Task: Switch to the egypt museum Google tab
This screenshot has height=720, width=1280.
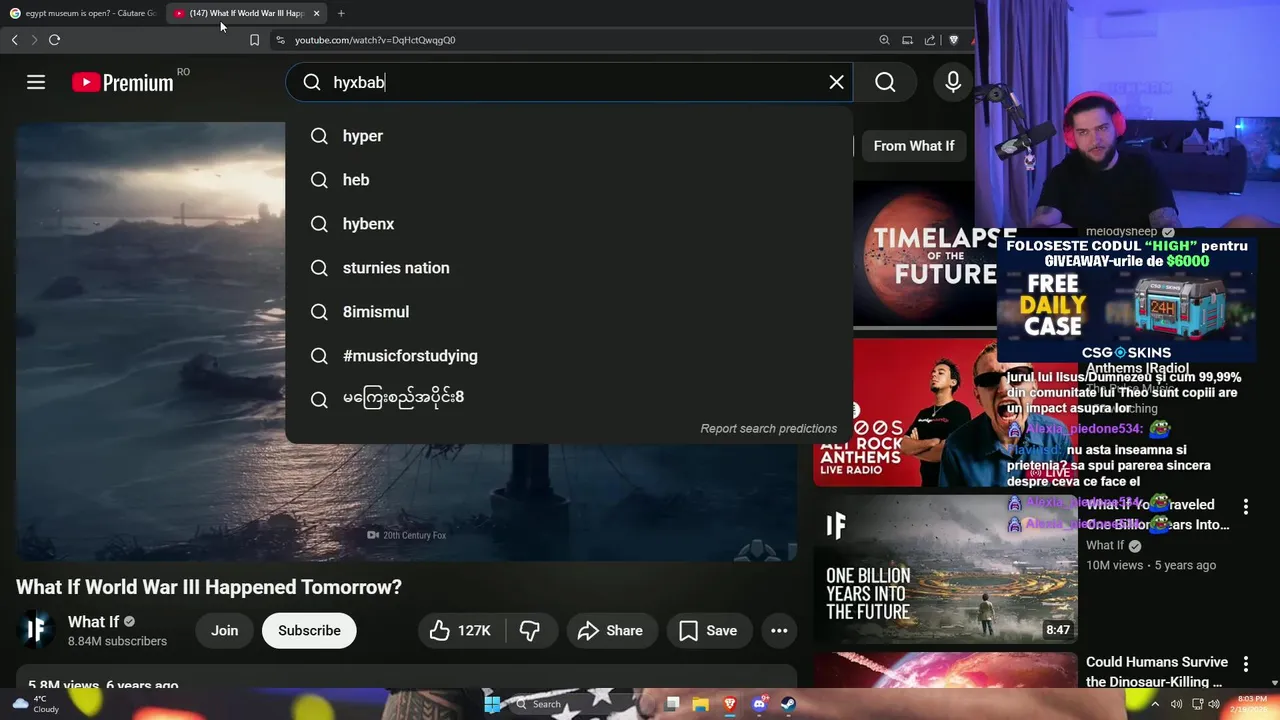Action: tap(82, 13)
